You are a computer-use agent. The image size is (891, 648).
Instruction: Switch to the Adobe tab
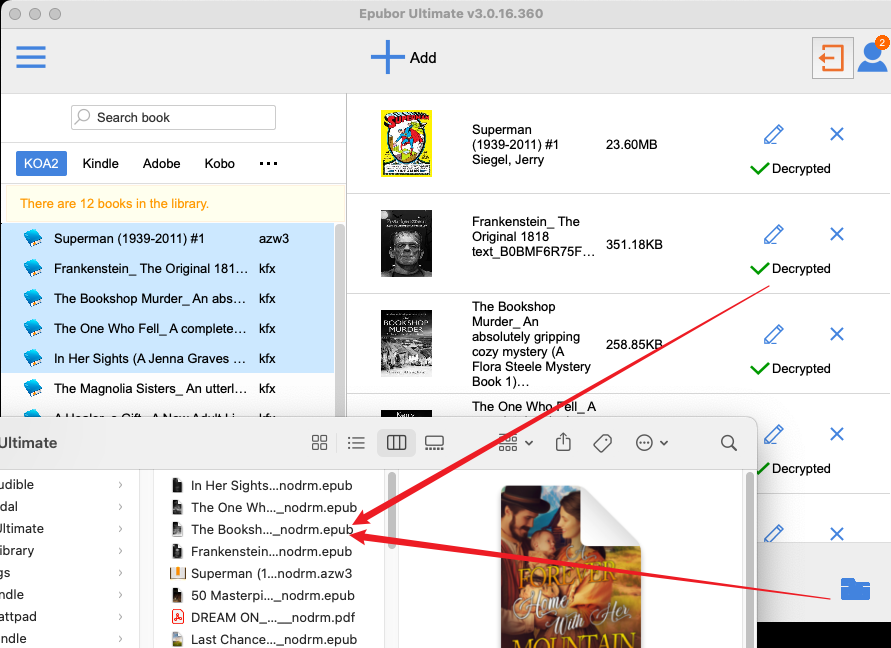(161, 163)
